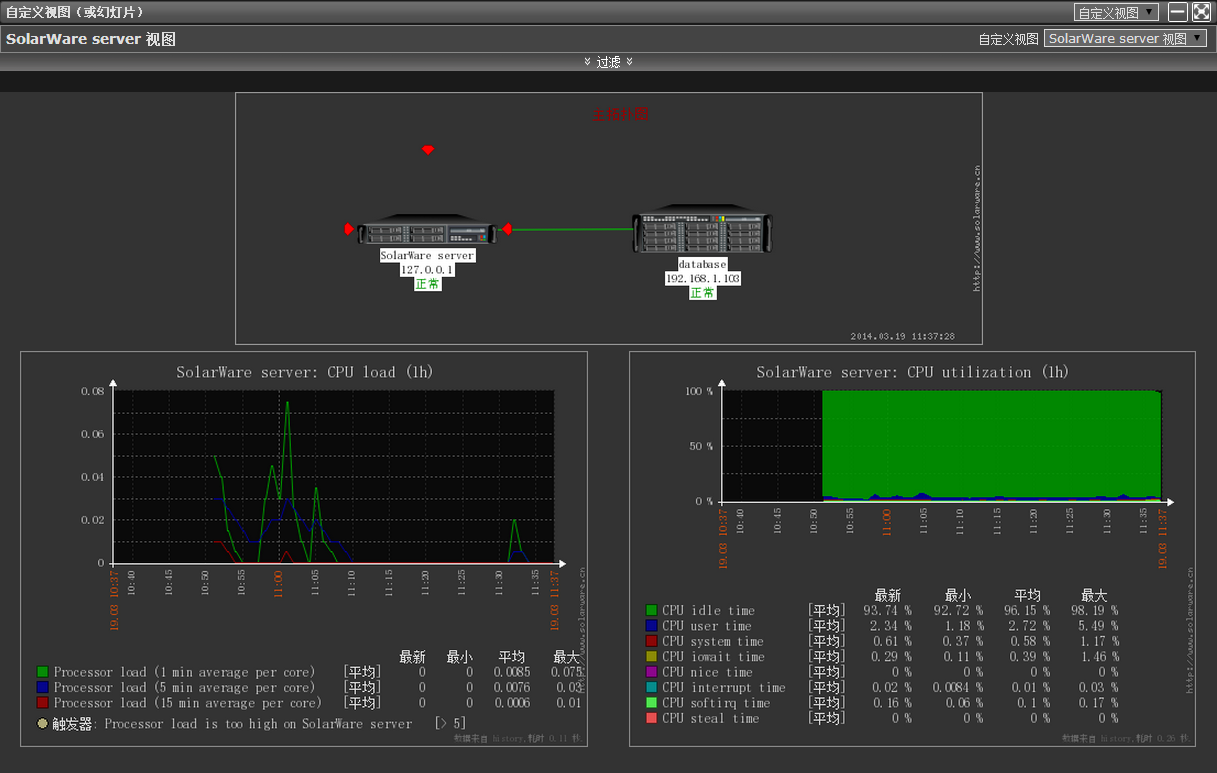Click olive swatch for CPU iowait time

(x=652, y=657)
